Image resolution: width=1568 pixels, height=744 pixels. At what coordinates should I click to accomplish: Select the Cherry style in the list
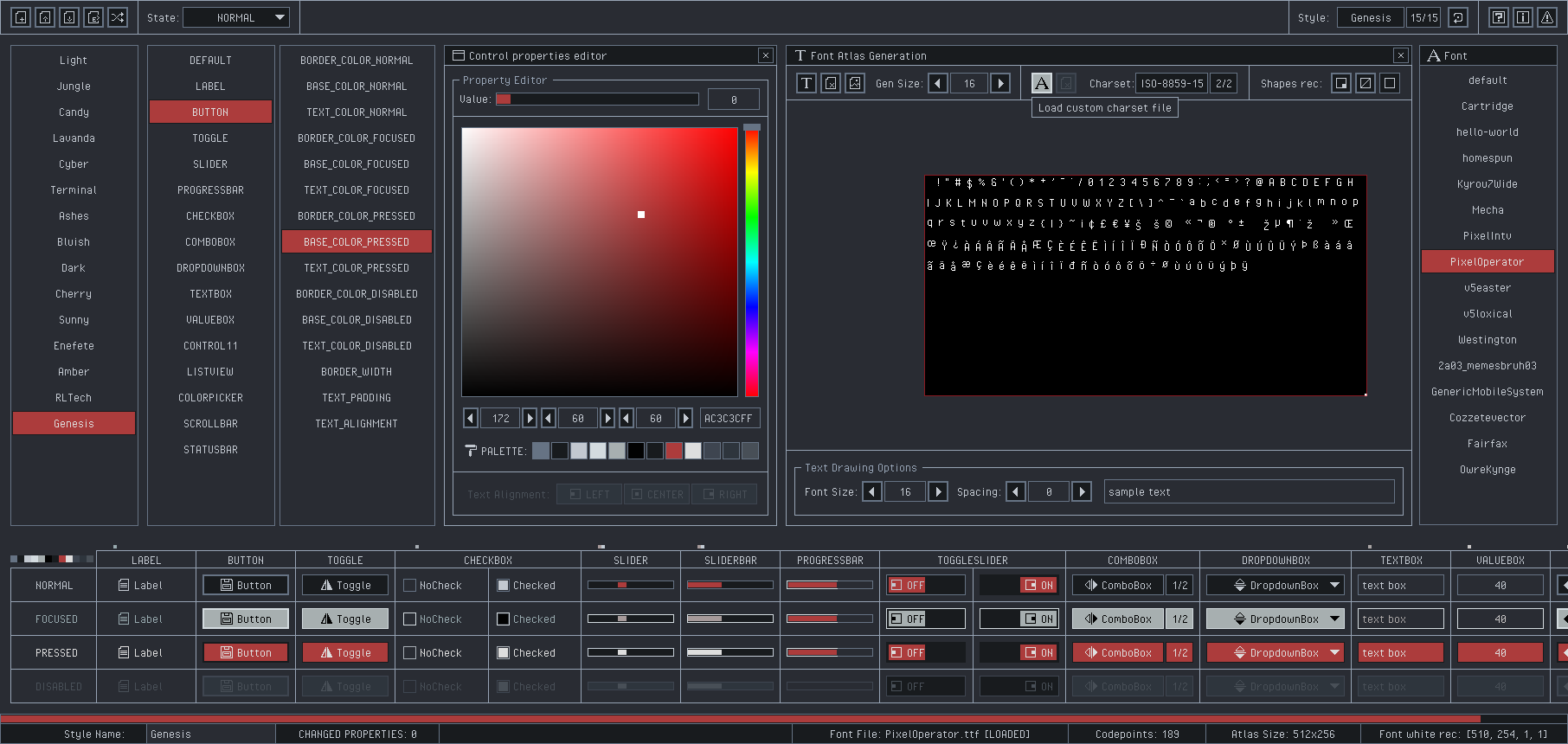pos(74,294)
